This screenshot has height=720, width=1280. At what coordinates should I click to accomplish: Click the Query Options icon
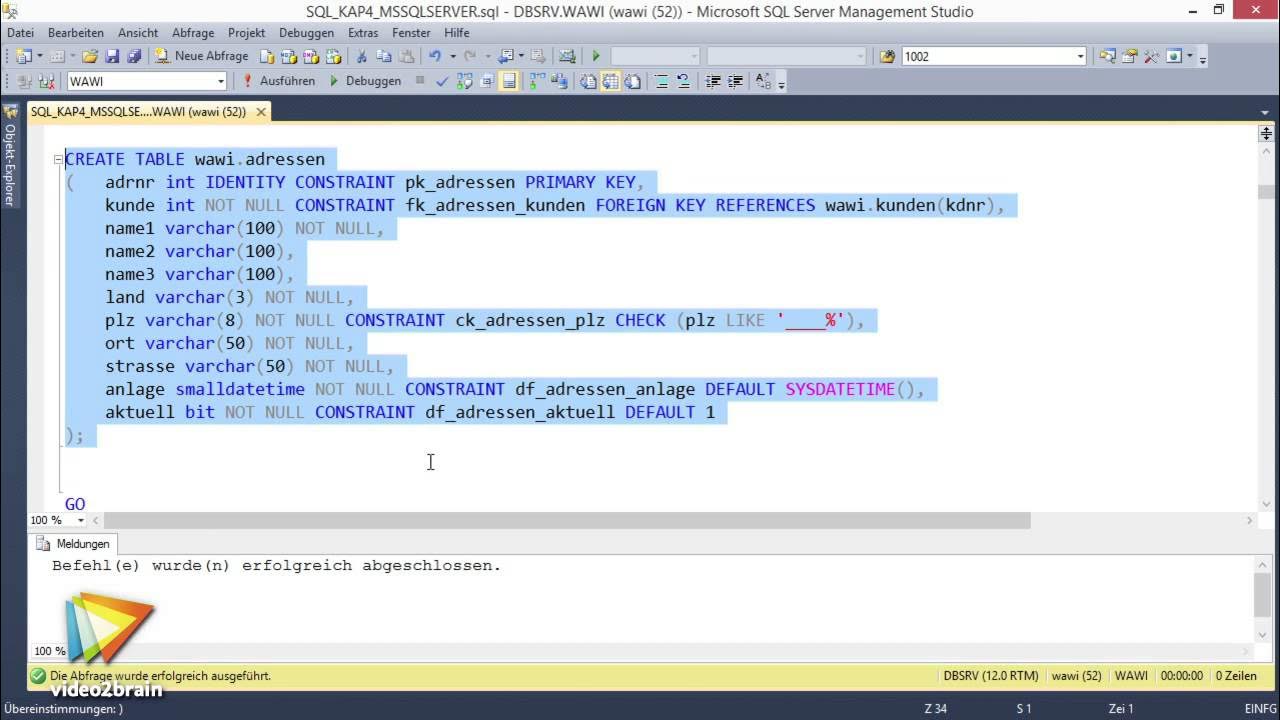(x=486, y=81)
